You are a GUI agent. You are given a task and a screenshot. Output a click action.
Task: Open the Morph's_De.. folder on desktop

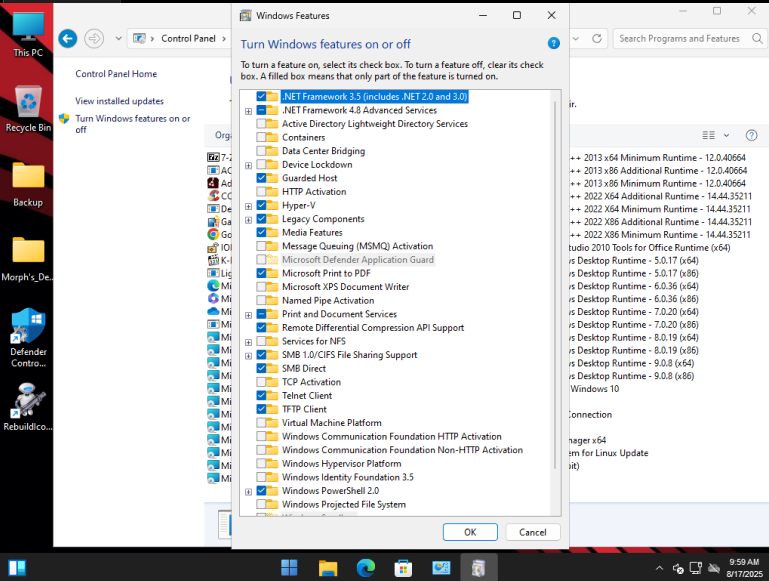pos(28,259)
